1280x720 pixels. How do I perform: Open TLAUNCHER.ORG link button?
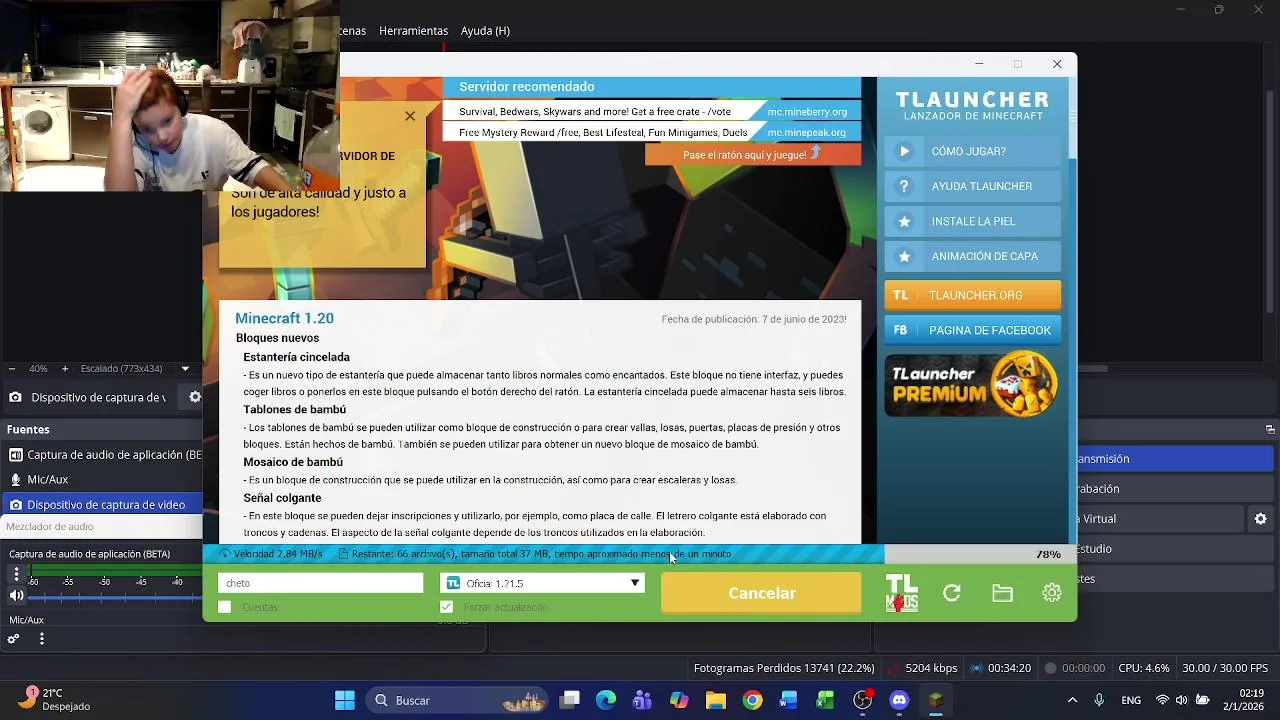[972, 295]
